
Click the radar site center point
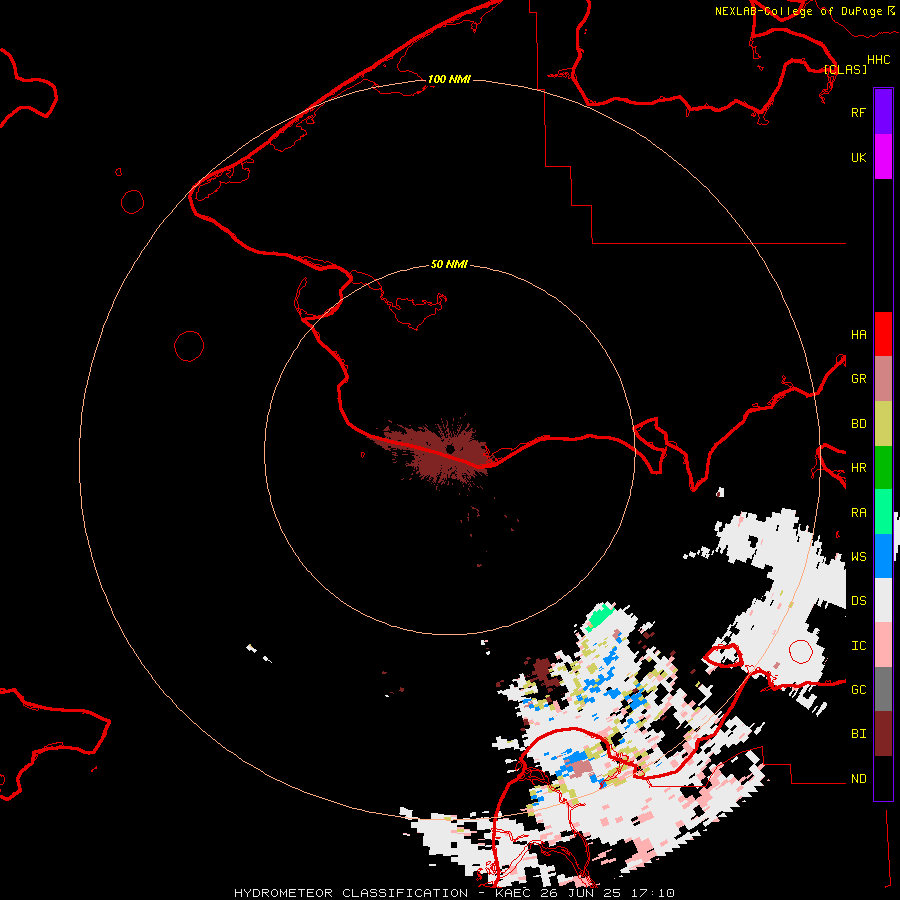[x=451, y=448]
